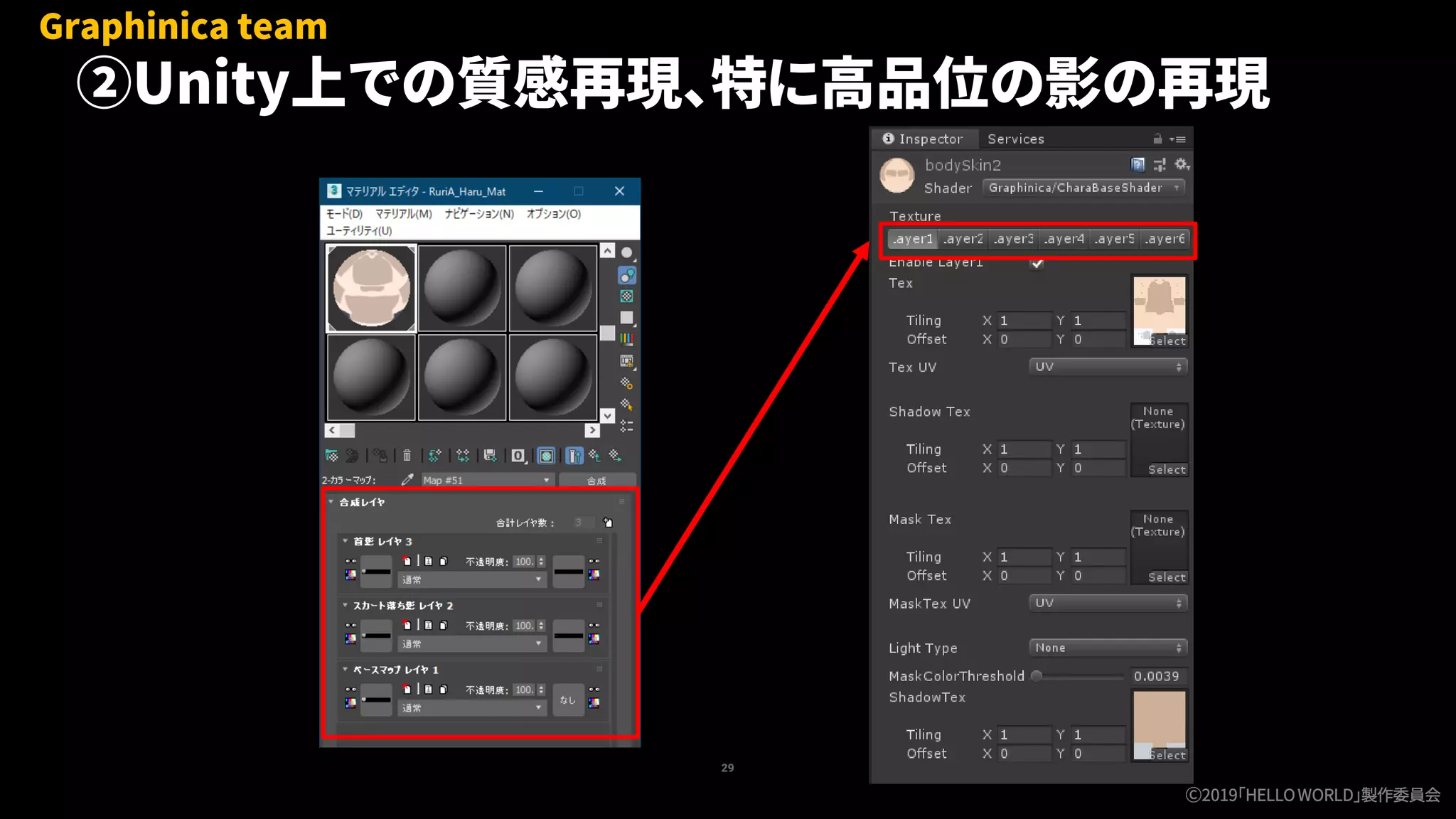1456x819 pixels.
Task: Click the なし mask button on ベースマップ レイヤ 1
Action: tap(568, 700)
